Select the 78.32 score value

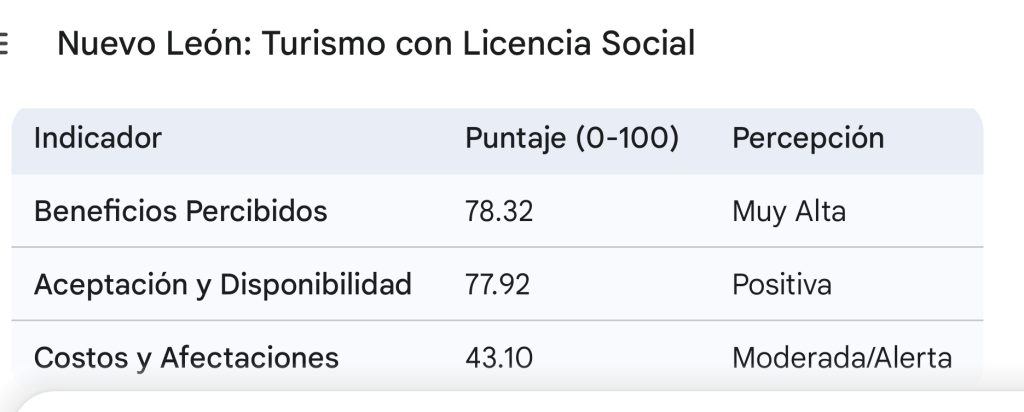[498, 212]
